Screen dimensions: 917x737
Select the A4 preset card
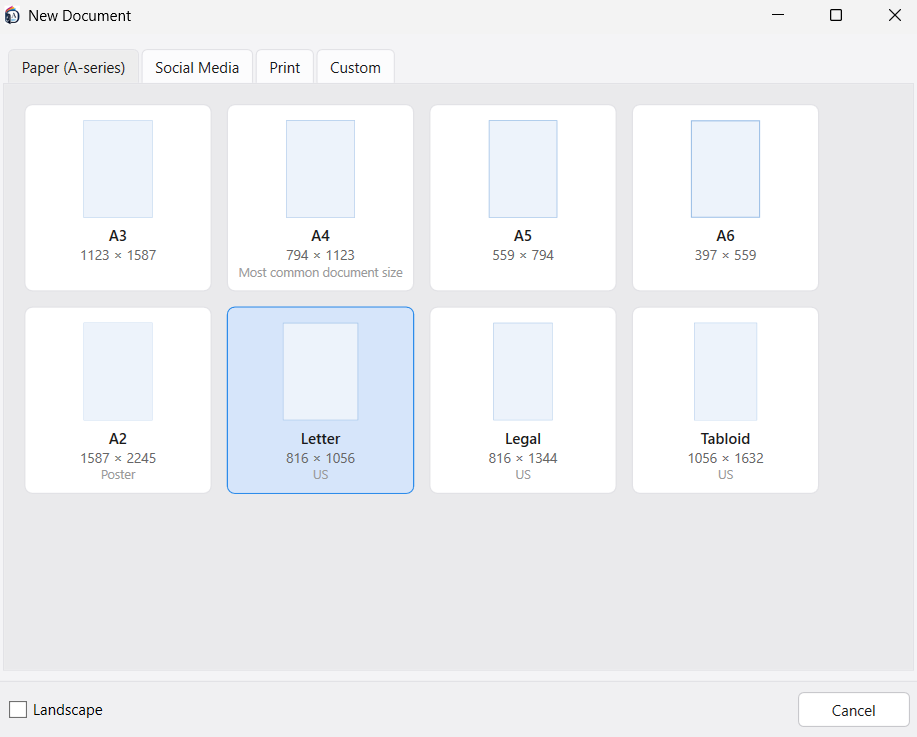[x=320, y=198]
